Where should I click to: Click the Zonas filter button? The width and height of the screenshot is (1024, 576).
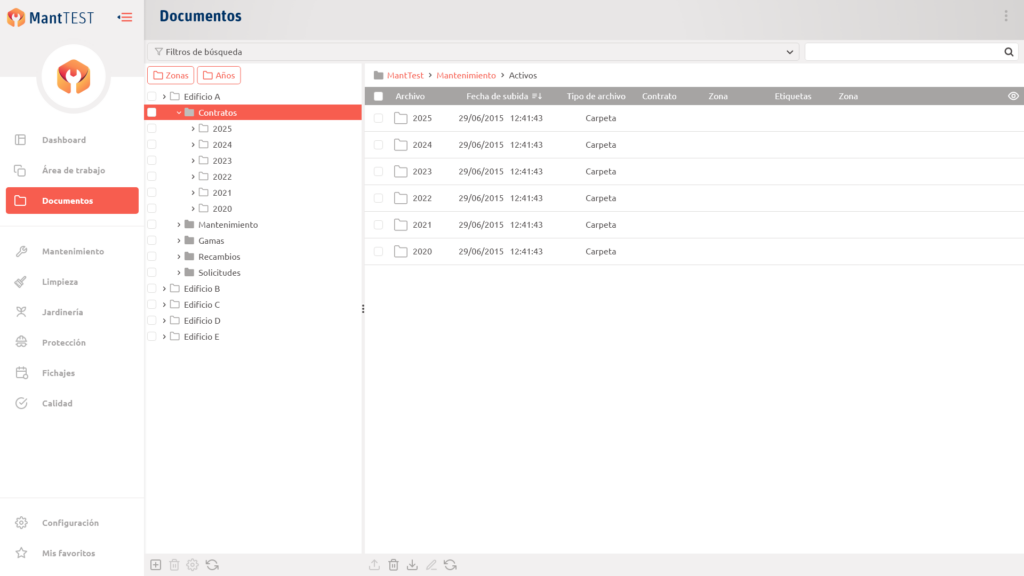(170, 75)
